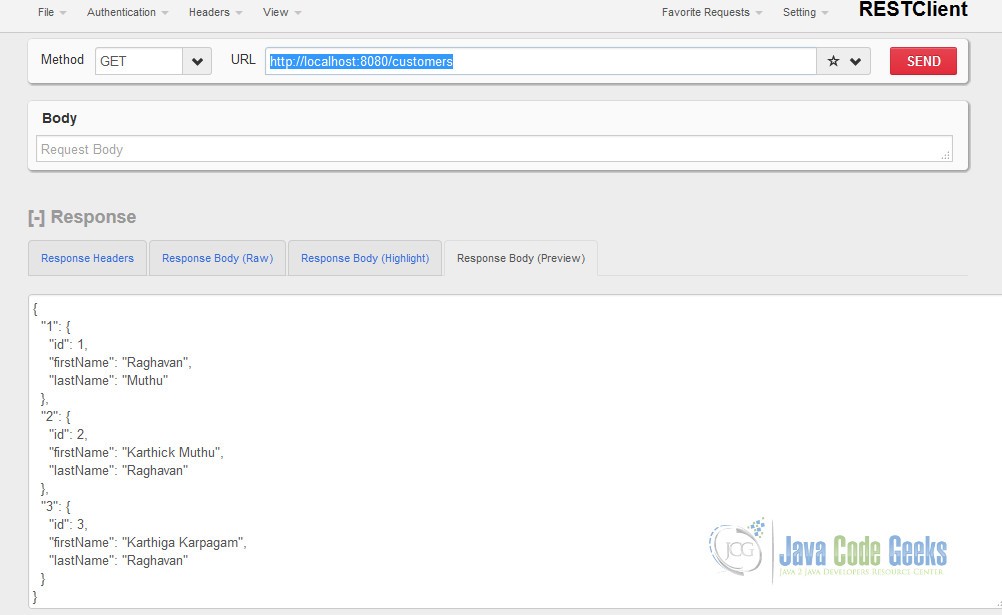Expand the URL history dropdown arrow

coord(856,61)
